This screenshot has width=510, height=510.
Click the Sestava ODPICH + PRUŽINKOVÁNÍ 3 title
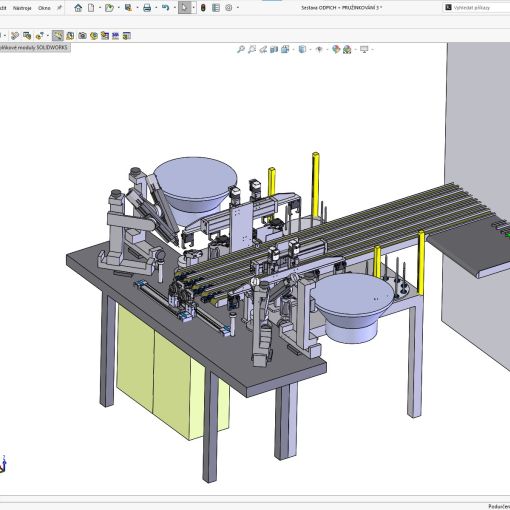pyautogui.click(x=342, y=8)
